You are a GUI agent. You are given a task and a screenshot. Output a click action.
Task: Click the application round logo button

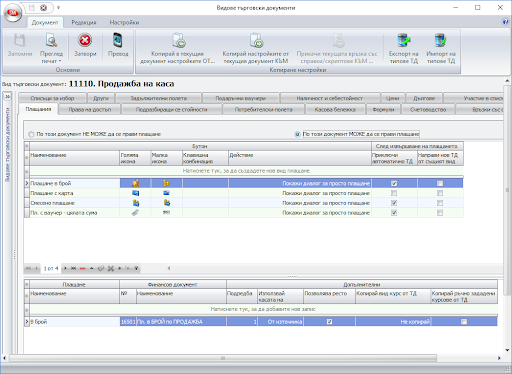click(13, 13)
